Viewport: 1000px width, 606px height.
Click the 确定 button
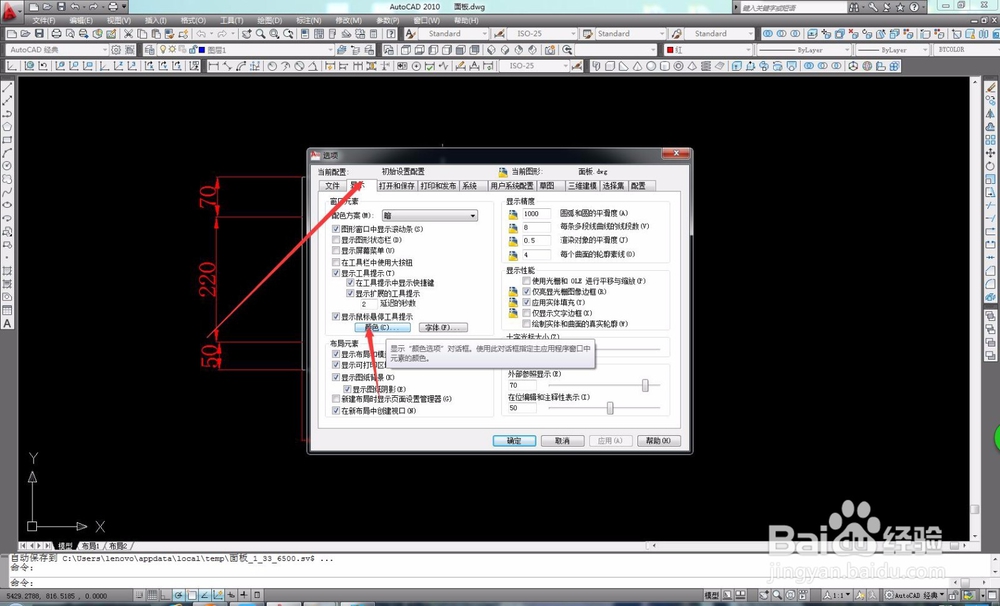514,441
